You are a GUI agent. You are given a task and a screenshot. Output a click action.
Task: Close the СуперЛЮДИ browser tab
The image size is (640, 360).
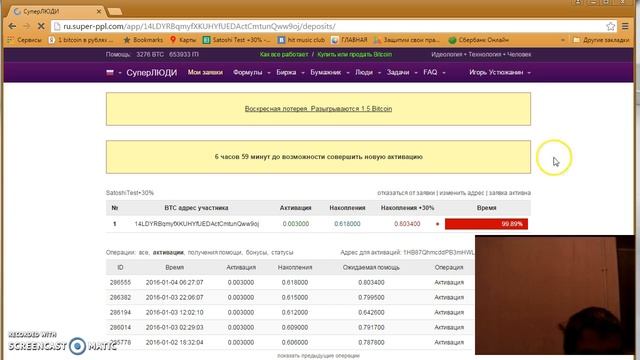[98, 11]
